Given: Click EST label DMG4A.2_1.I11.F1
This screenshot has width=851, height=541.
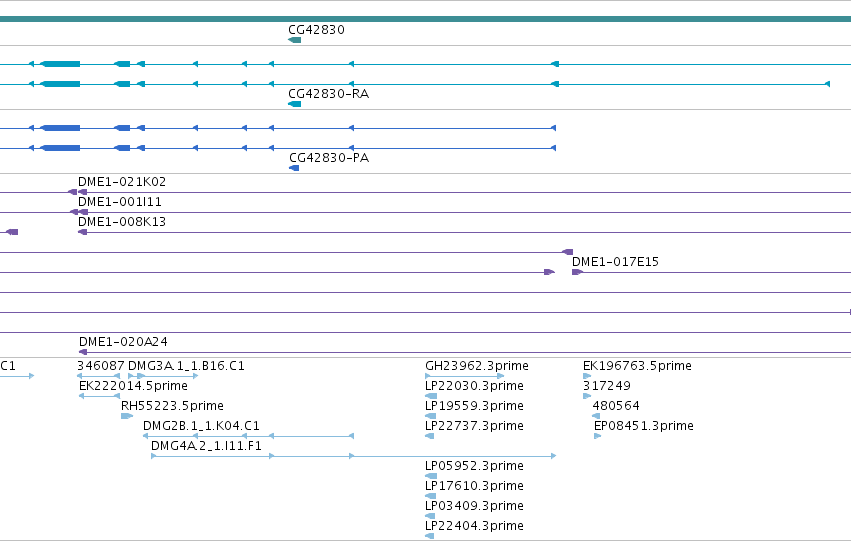Looking at the screenshot, I should pyautogui.click(x=206, y=446).
